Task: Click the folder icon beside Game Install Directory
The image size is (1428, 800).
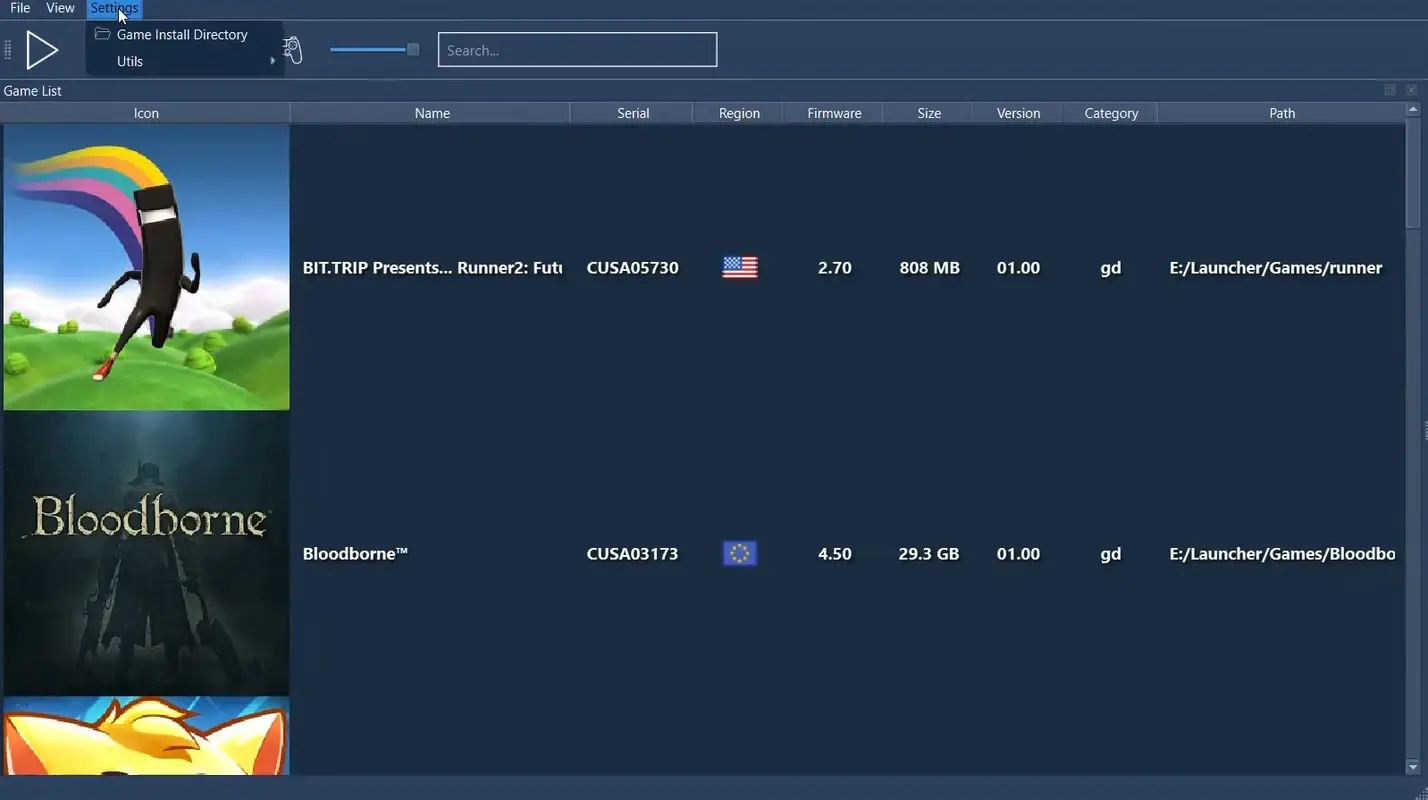Action: [x=101, y=33]
